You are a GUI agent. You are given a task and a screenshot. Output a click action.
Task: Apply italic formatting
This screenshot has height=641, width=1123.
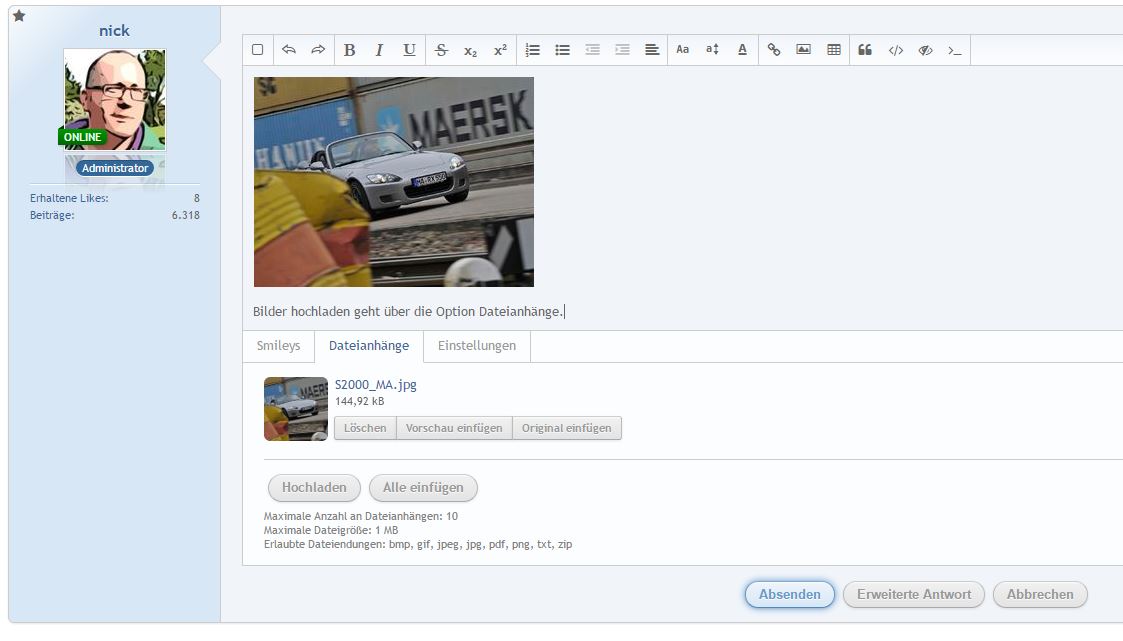[x=379, y=50]
